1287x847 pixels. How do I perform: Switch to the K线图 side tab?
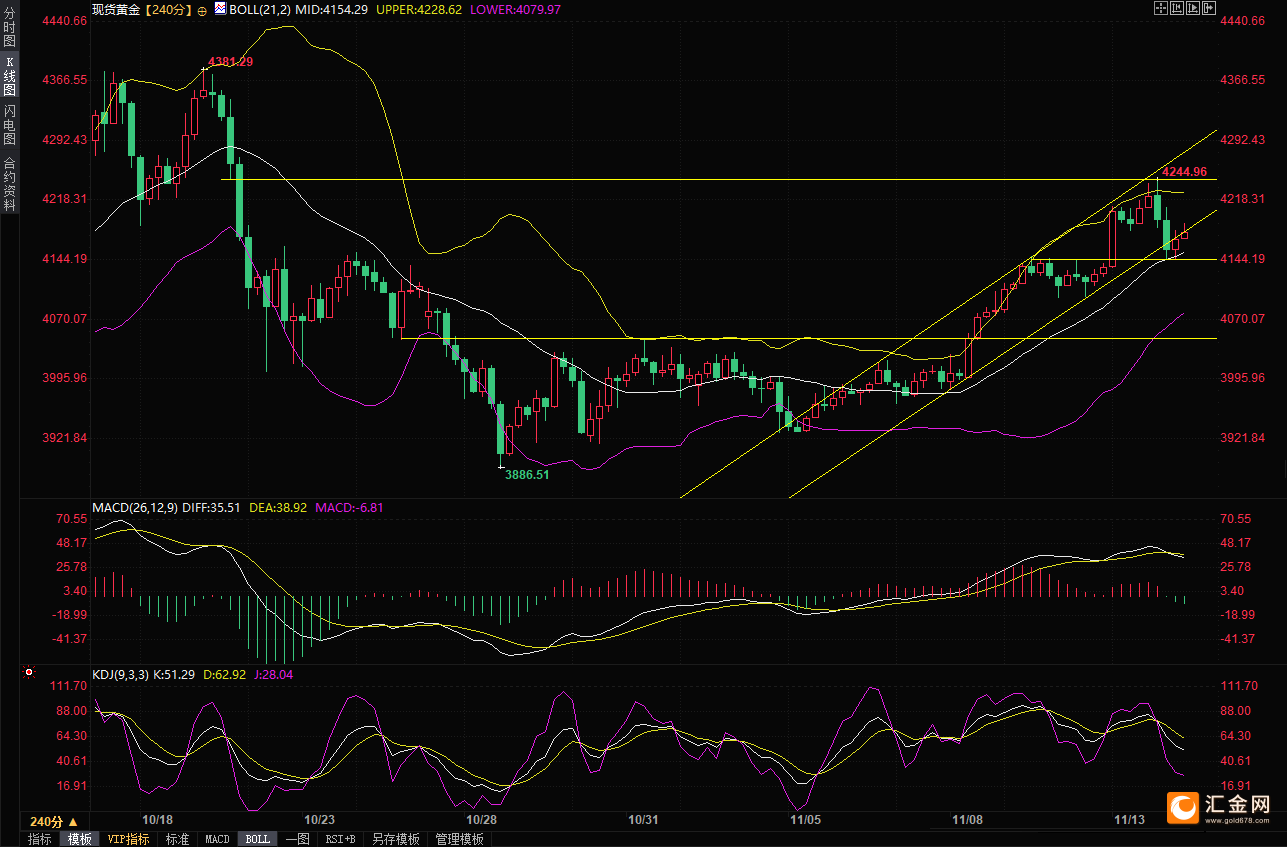(x=10, y=75)
